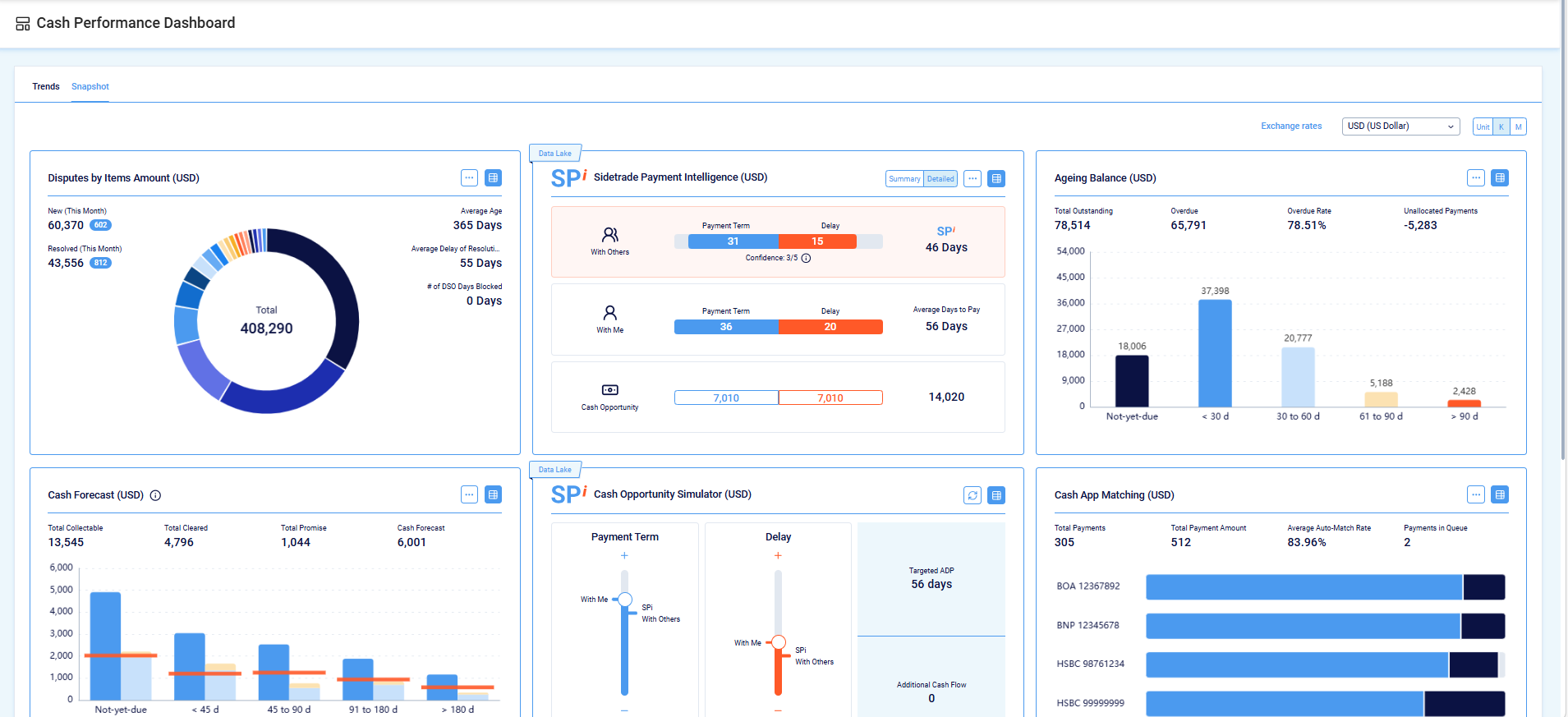This screenshot has width=1568, height=717.
Task: Show table view for Disputes by Items Amount
Action: (x=493, y=177)
